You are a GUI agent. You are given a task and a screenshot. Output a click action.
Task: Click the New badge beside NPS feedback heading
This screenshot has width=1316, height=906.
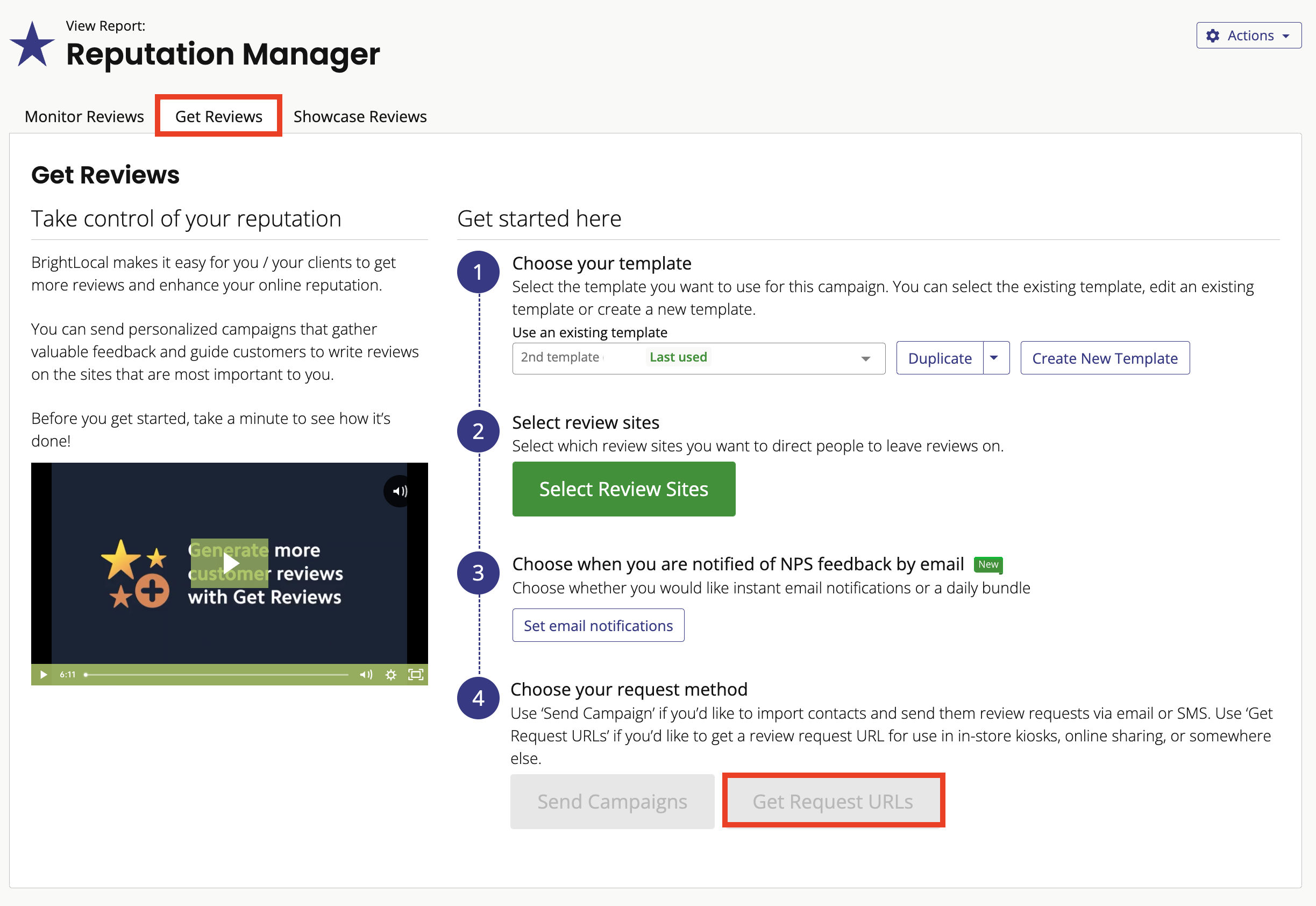[988, 564]
